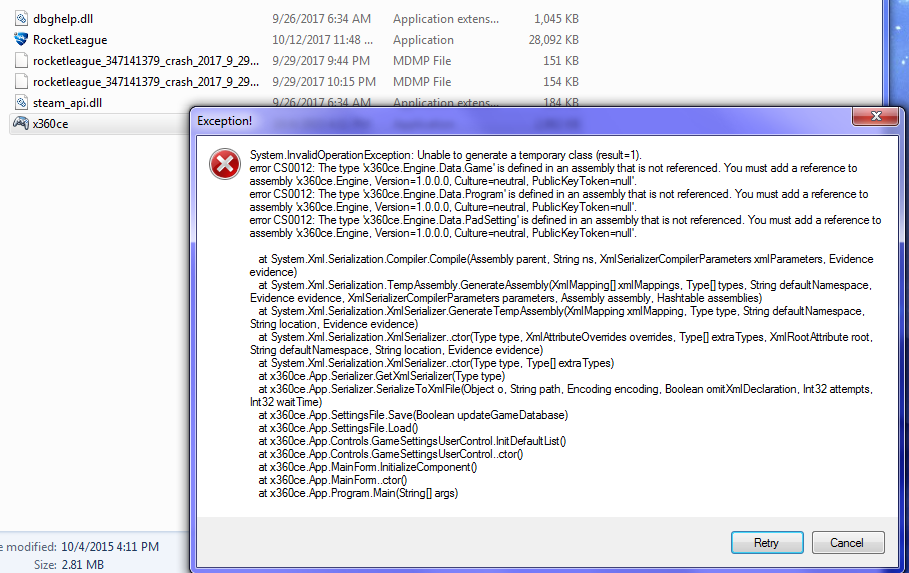Click the x360ce.App.SettingsFile.Load() stack trace line

tap(339, 429)
